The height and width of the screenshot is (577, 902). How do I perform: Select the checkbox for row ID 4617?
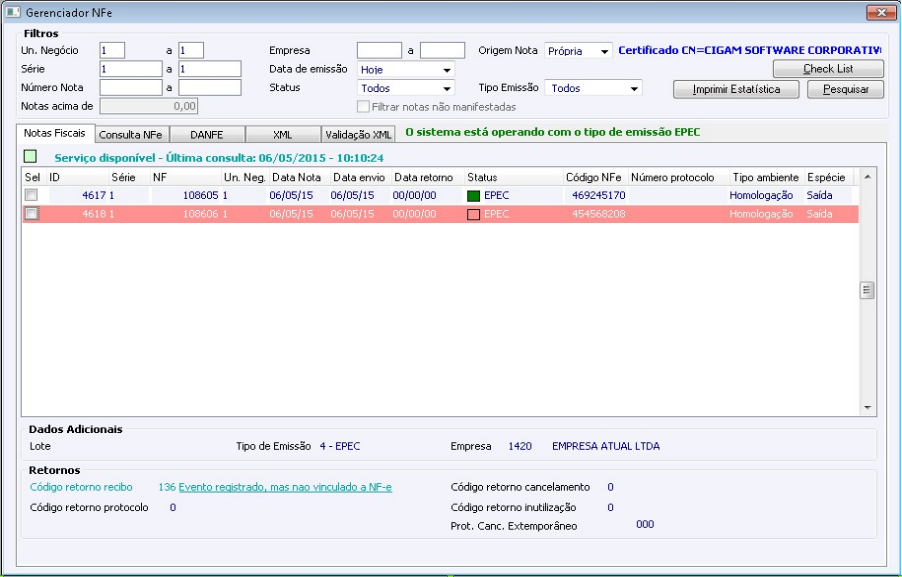(x=32, y=195)
